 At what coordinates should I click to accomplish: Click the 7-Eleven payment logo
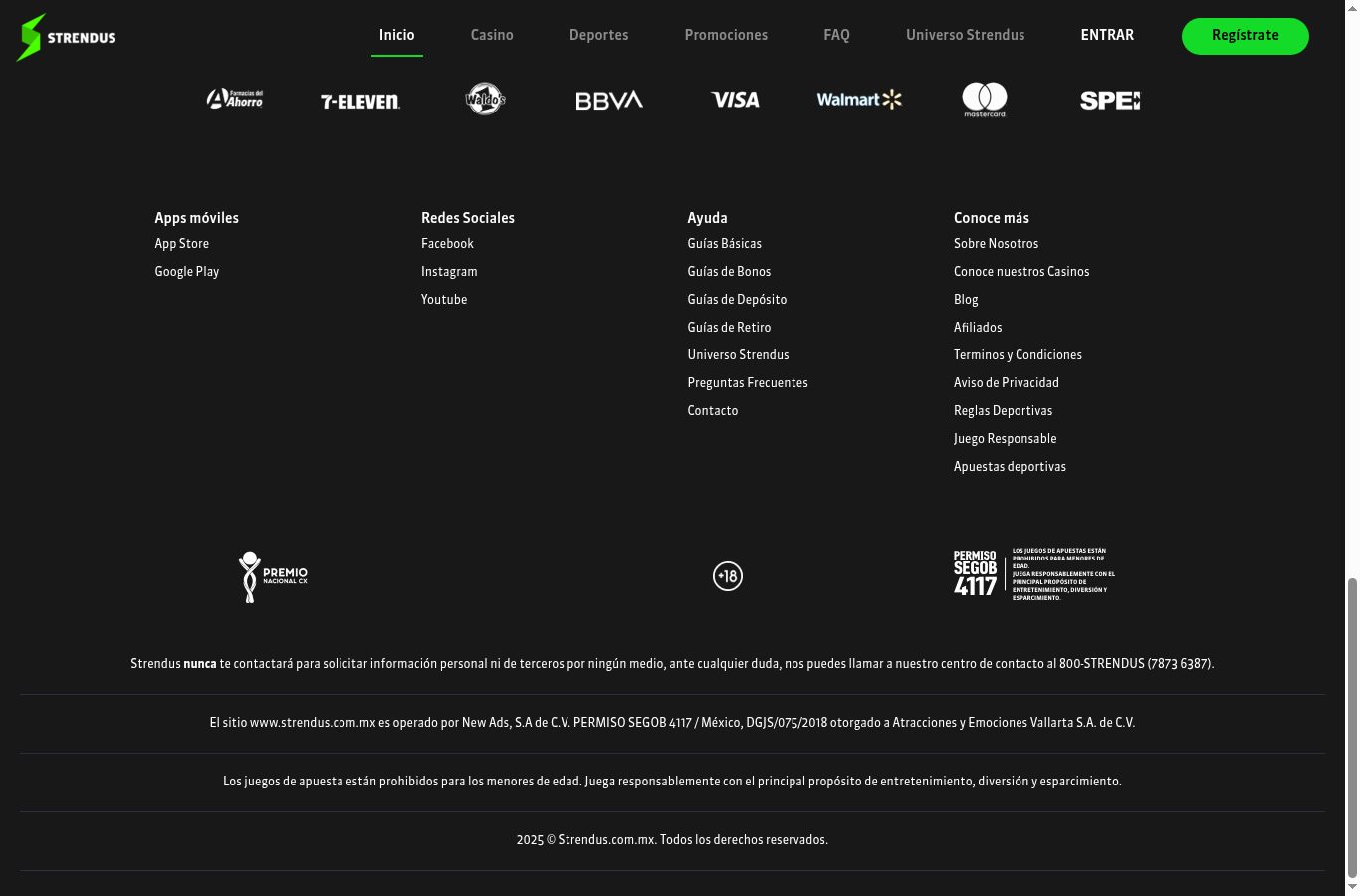[x=360, y=101]
